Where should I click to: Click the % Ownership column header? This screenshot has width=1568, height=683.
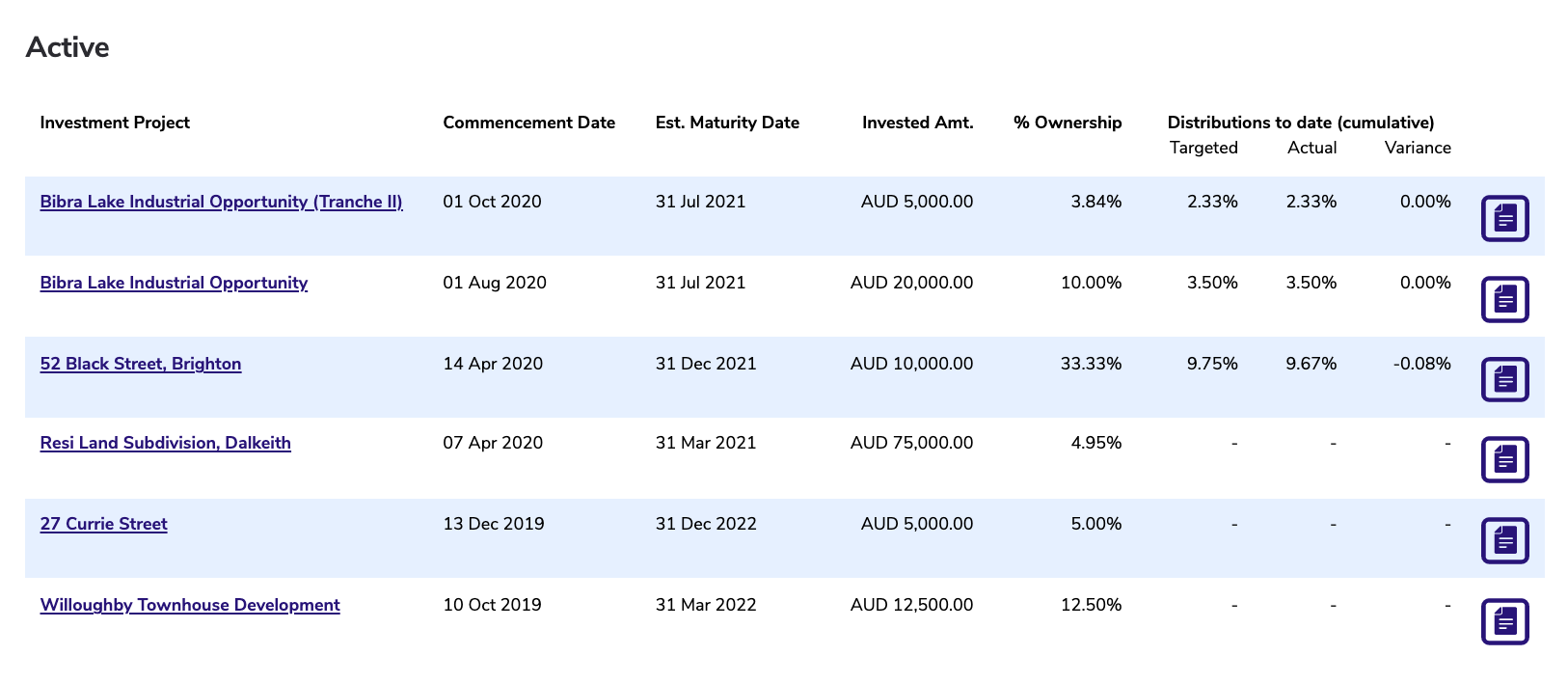click(1068, 123)
